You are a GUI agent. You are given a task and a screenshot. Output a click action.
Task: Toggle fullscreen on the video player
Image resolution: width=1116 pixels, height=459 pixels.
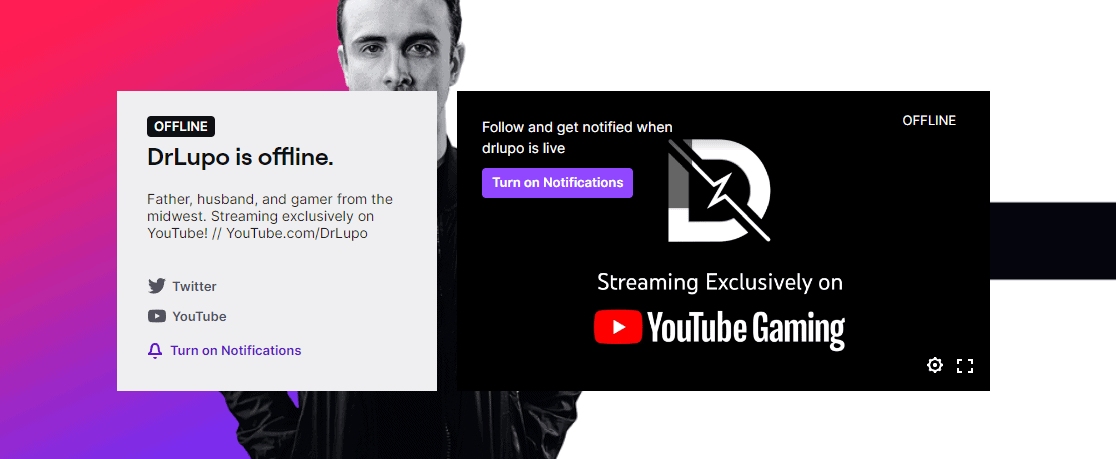coord(964,366)
